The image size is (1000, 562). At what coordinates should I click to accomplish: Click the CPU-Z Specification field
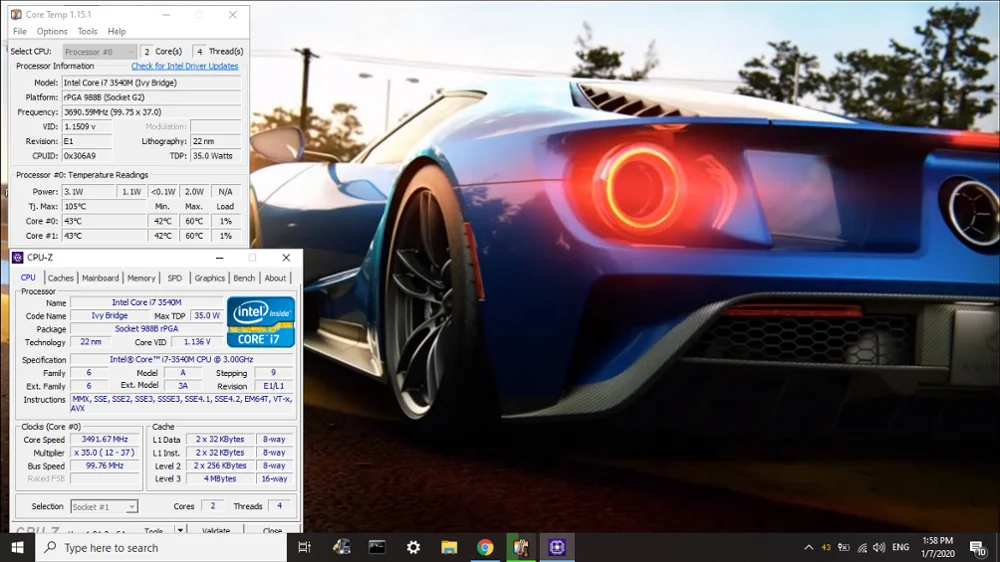(181, 359)
